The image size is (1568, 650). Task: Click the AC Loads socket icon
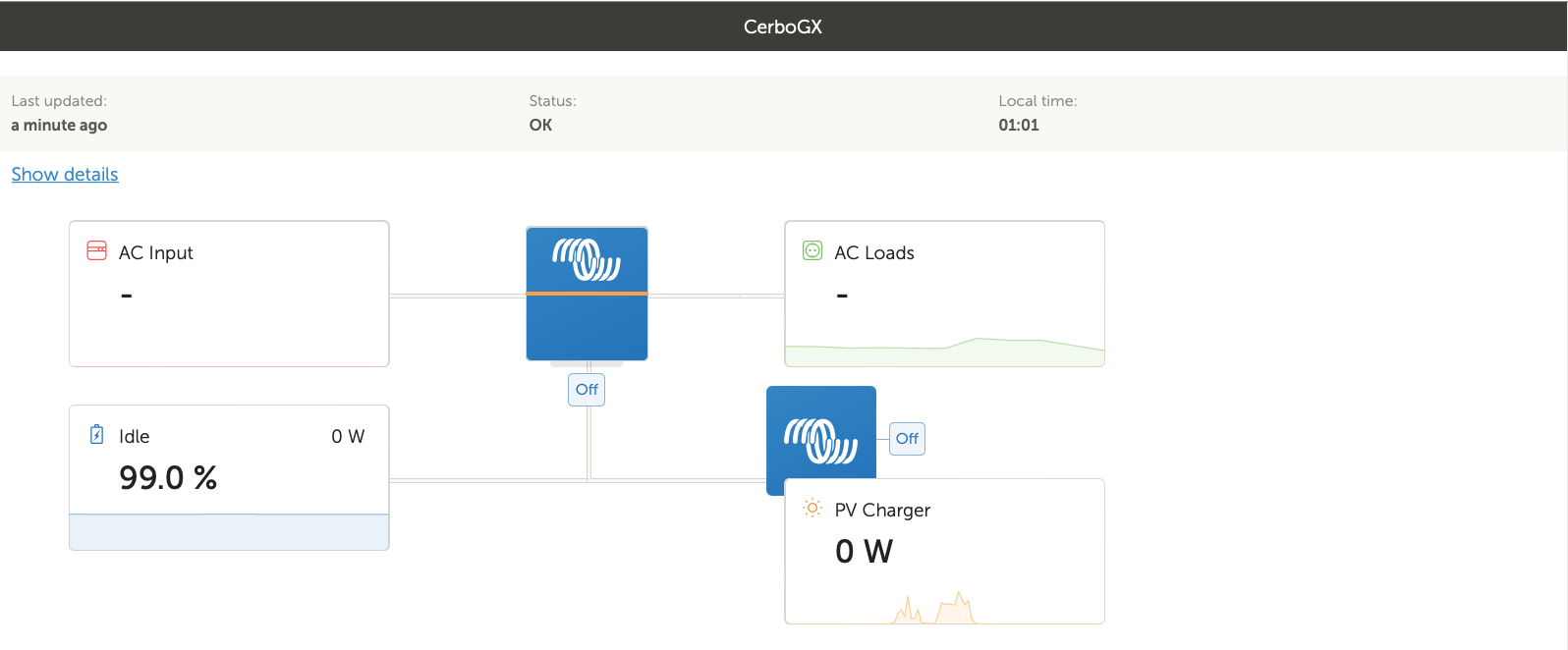coord(812,251)
